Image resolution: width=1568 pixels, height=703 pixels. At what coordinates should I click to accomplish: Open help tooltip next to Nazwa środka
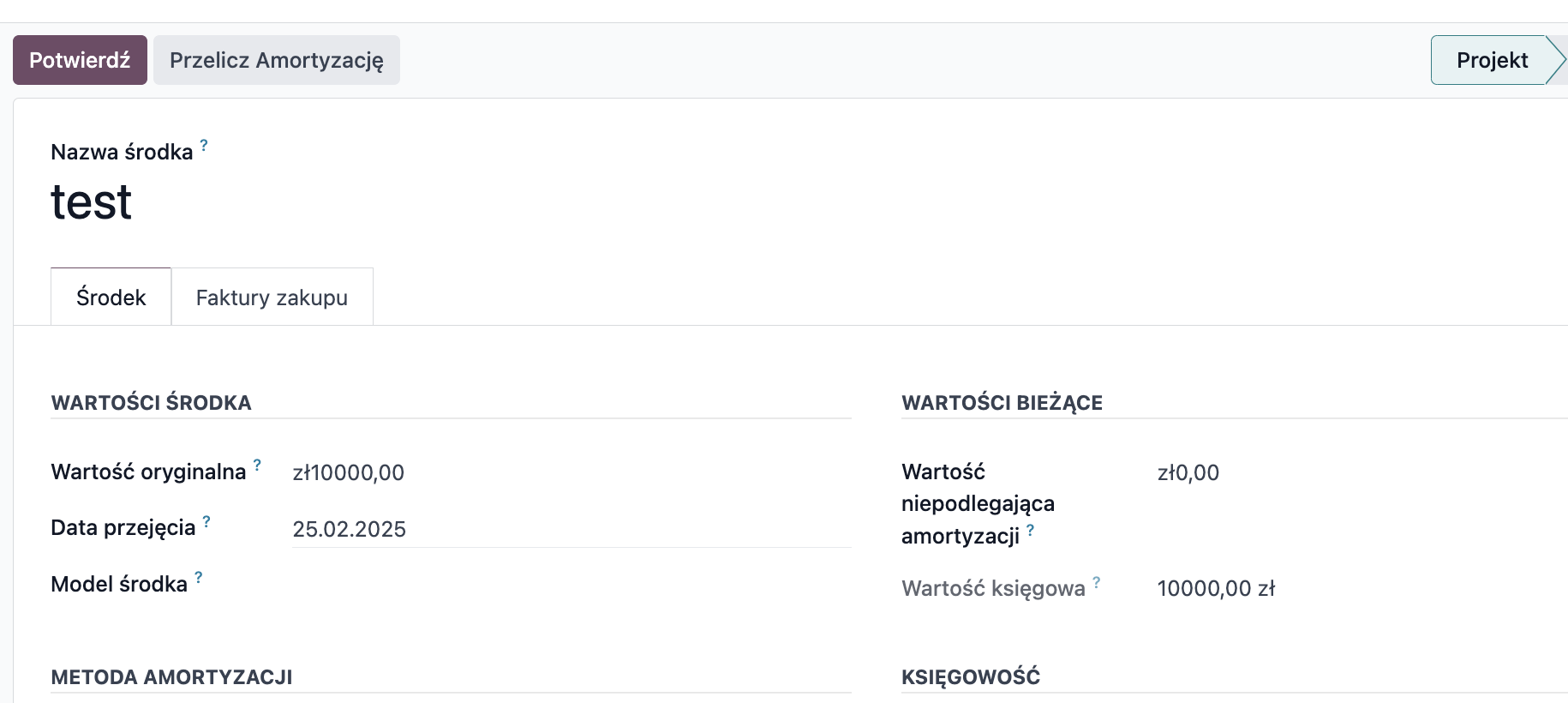[x=204, y=145]
